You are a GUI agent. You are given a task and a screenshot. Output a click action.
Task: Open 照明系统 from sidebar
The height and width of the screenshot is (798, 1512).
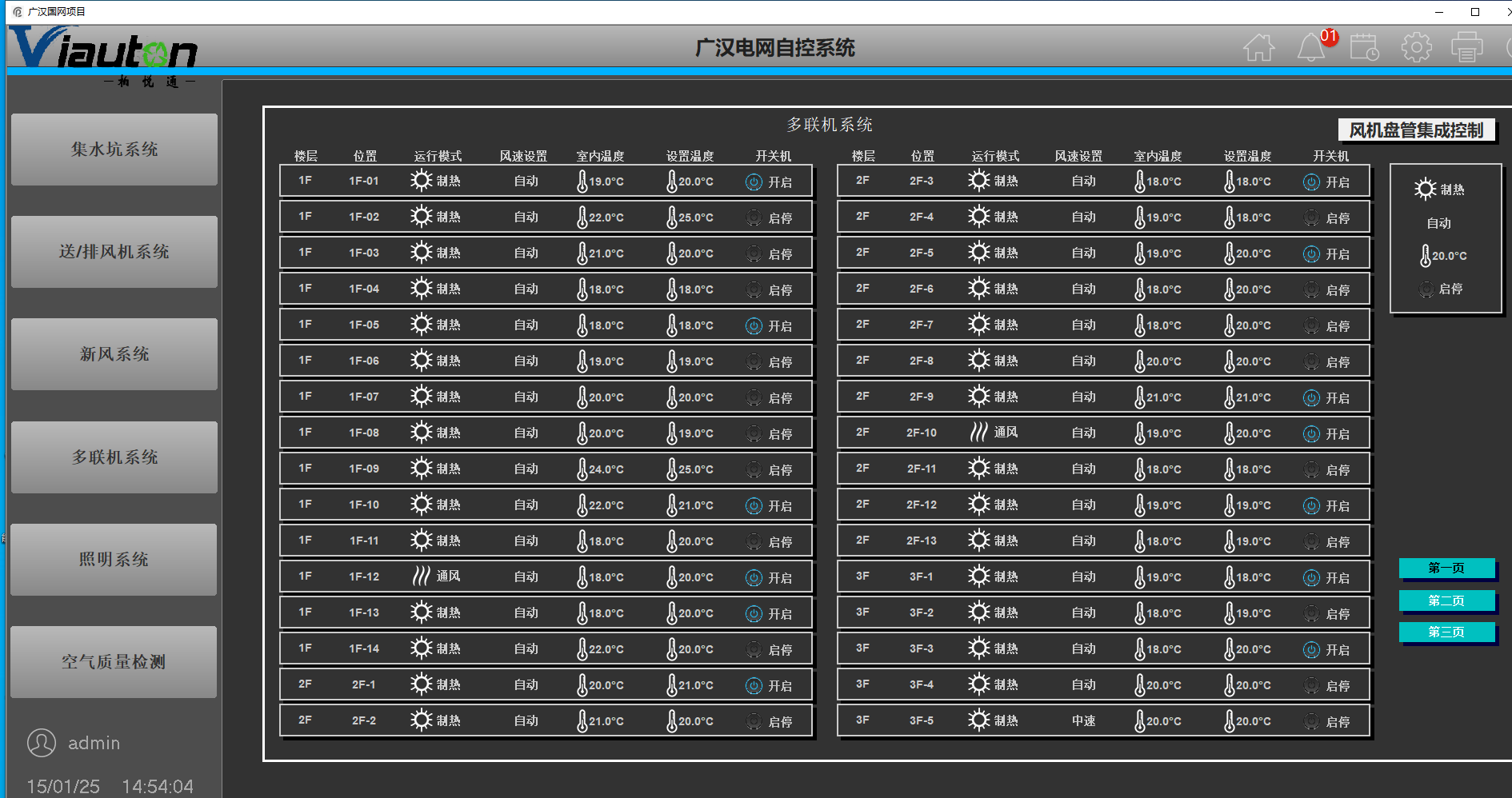click(114, 560)
